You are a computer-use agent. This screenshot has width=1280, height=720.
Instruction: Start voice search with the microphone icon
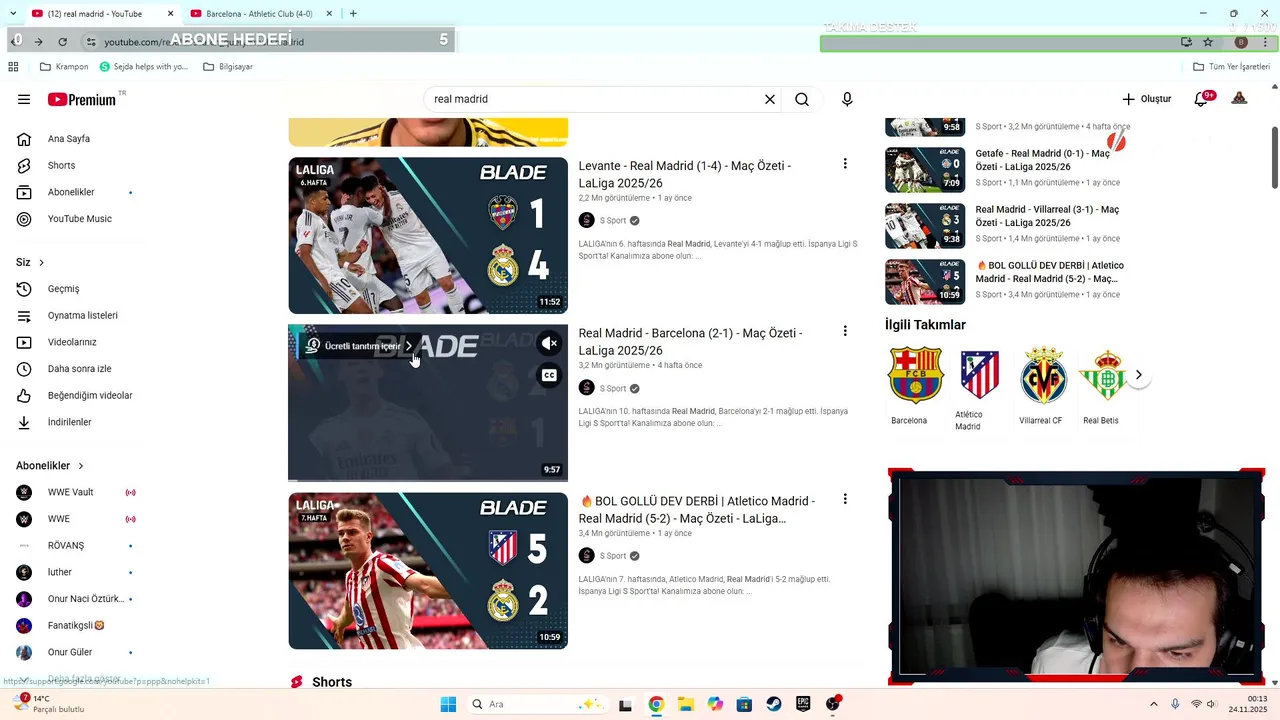point(847,99)
